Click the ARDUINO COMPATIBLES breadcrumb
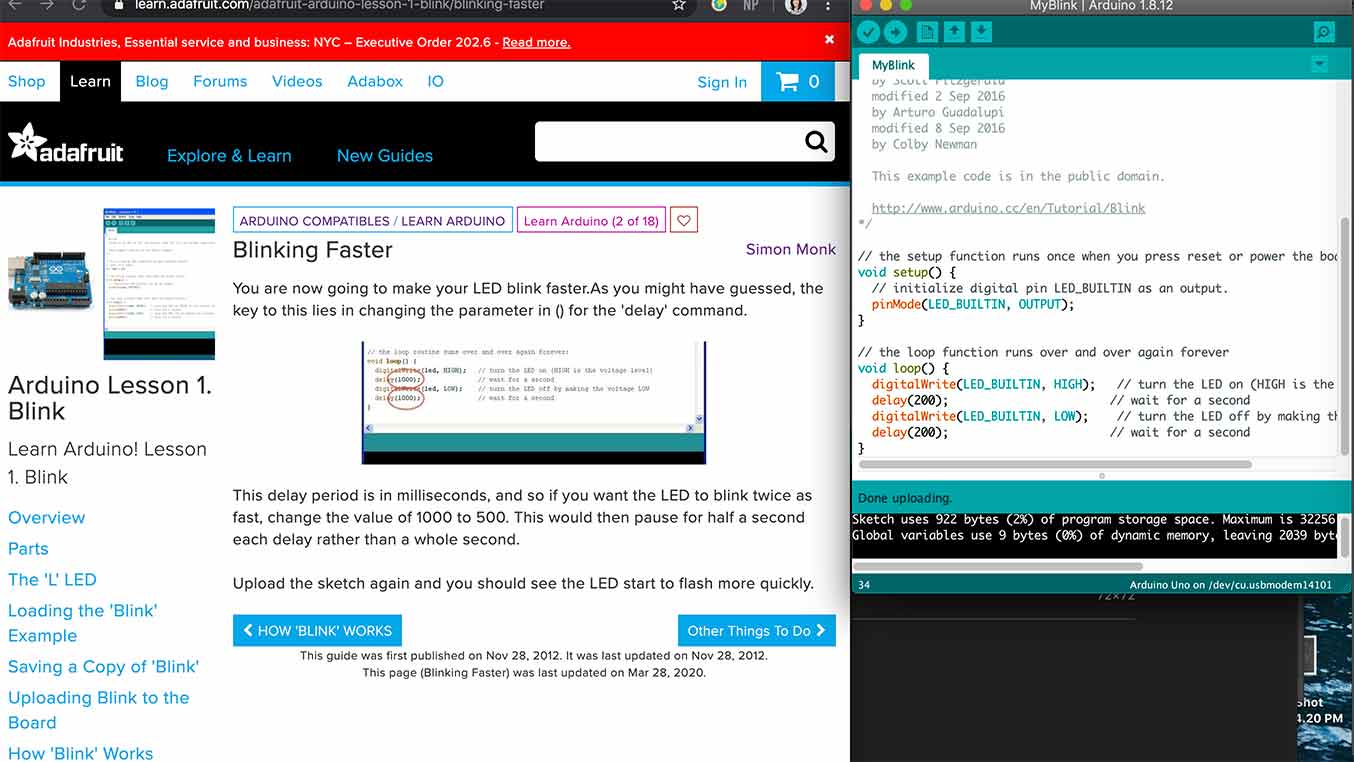1354x762 pixels. [314, 221]
